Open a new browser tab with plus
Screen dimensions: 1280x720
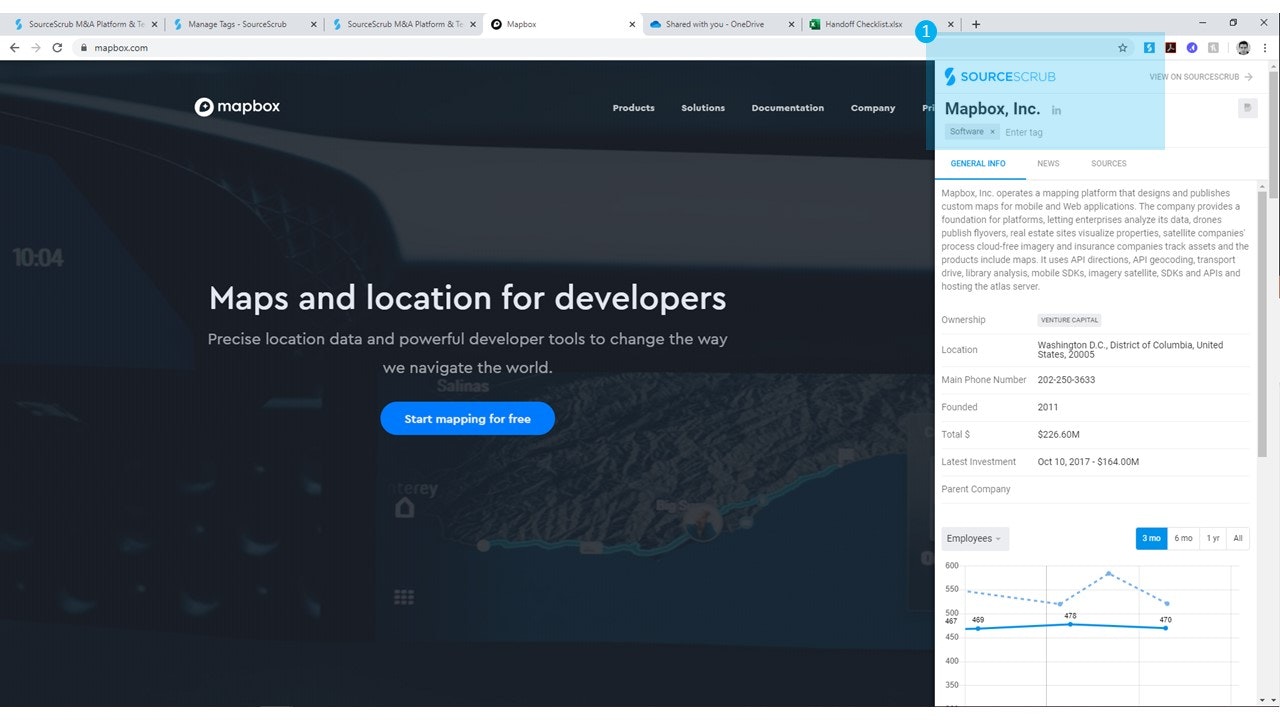(976, 24)
